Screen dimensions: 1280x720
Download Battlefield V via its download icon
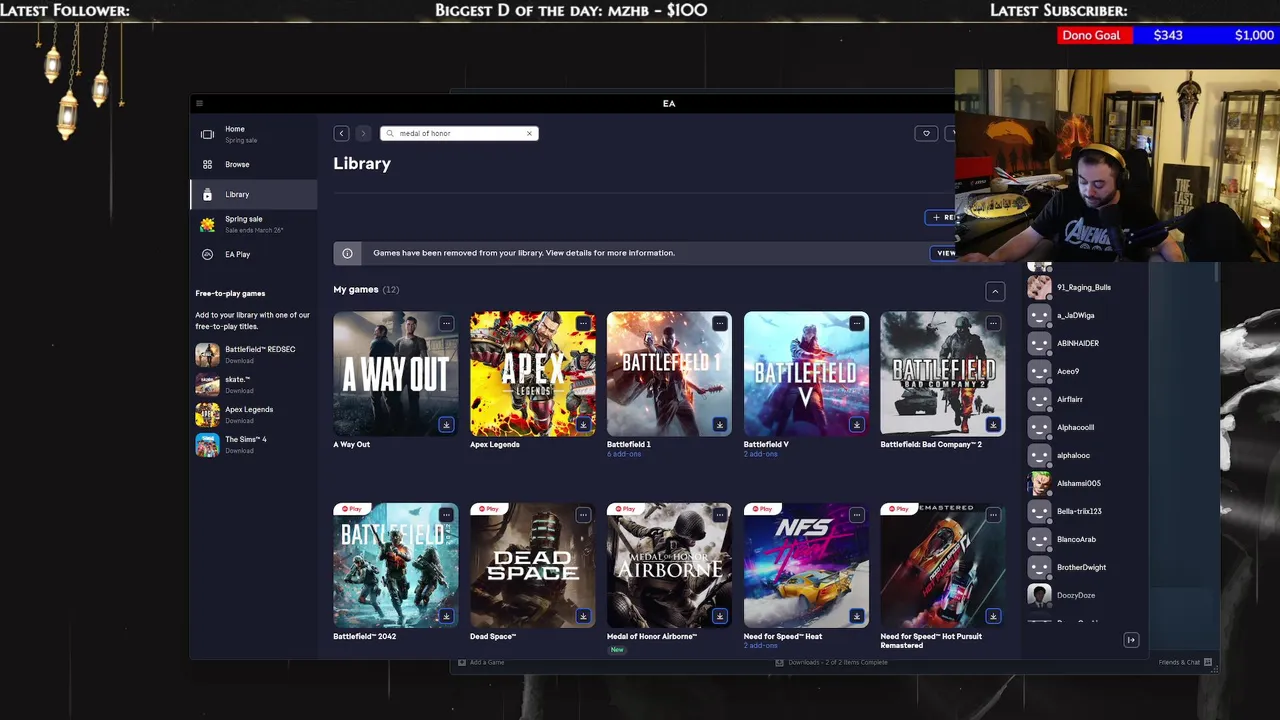click(856, 424)
